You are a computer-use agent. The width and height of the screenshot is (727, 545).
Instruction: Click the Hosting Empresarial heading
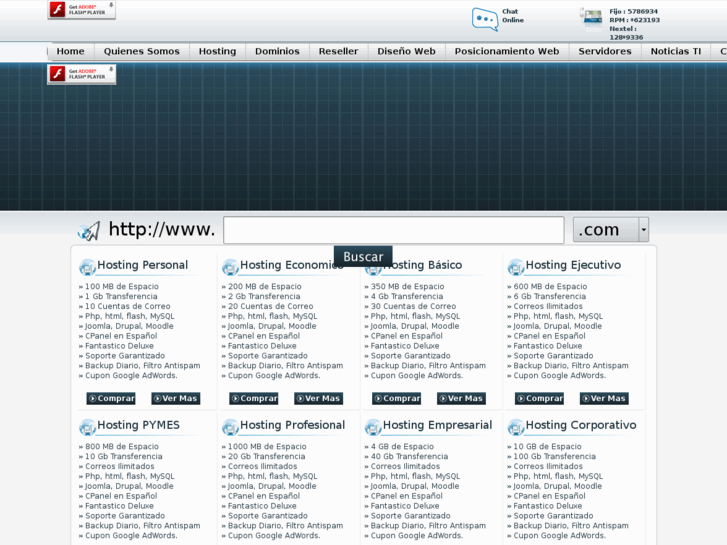pyautogui.click(x=437, y=425)
